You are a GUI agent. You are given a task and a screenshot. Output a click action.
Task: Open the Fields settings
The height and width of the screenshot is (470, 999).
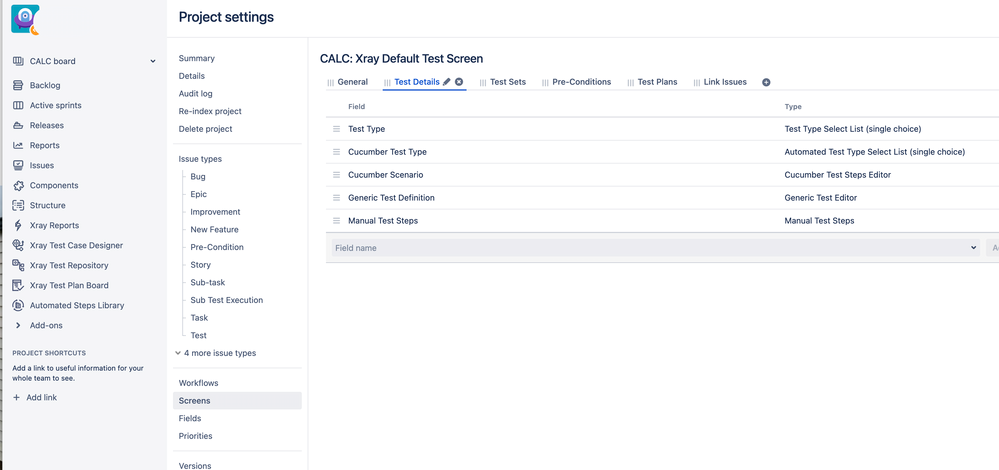pos(190,418)
